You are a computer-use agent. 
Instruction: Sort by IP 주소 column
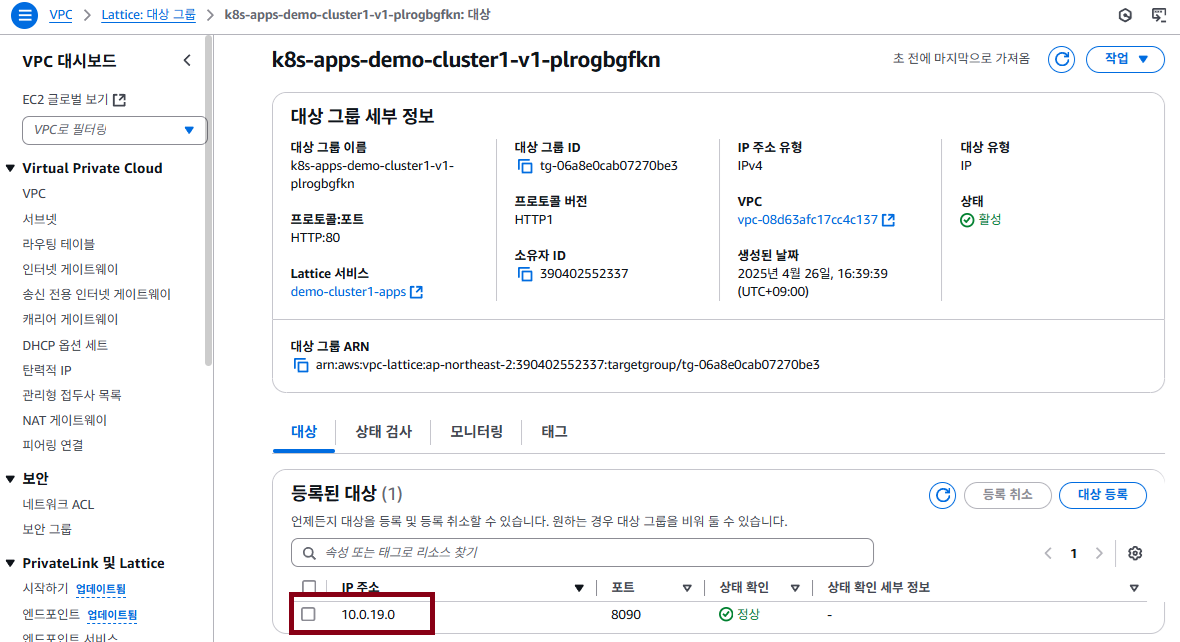click(579, 588)
